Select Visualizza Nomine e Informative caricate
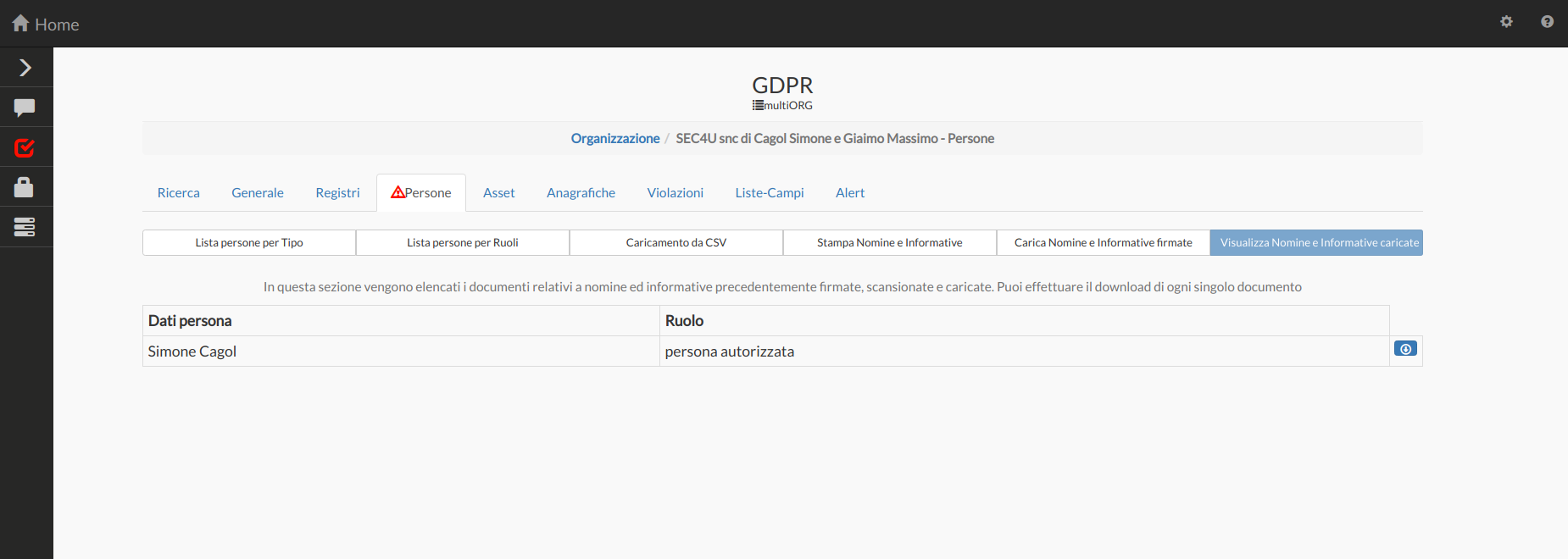1568x559 pixels. coord(1316,242)
